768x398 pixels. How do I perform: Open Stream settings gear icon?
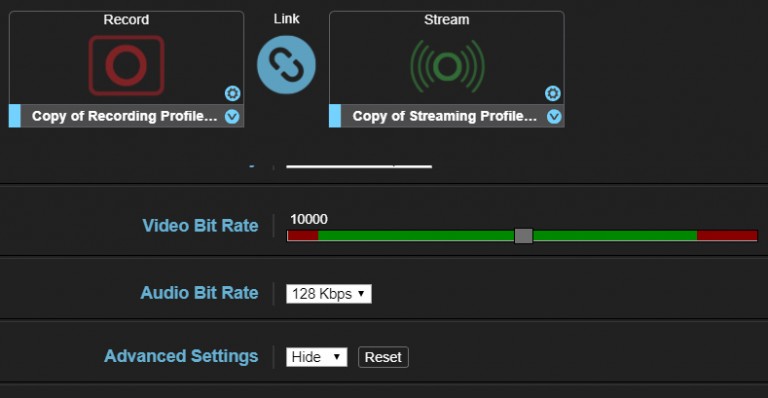pos(552,93)
